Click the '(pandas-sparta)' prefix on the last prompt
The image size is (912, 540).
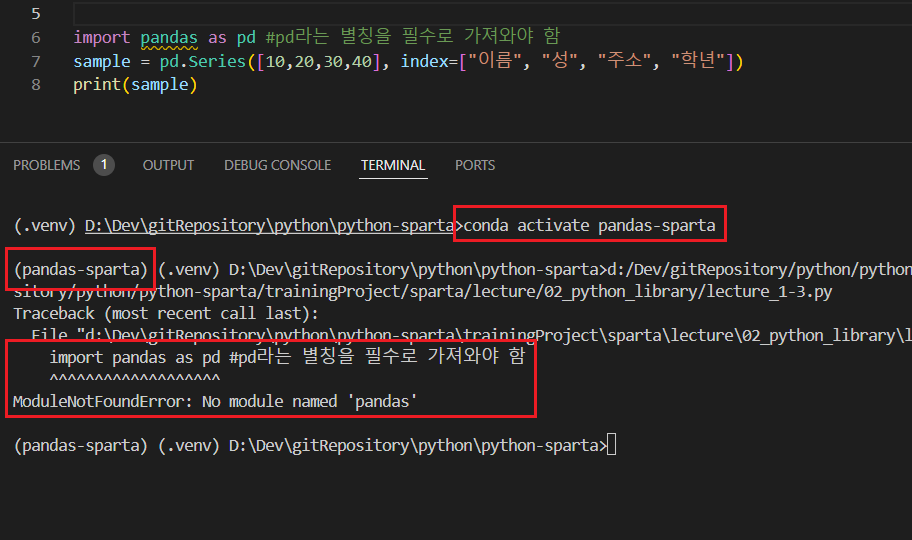tap(81, 445)
